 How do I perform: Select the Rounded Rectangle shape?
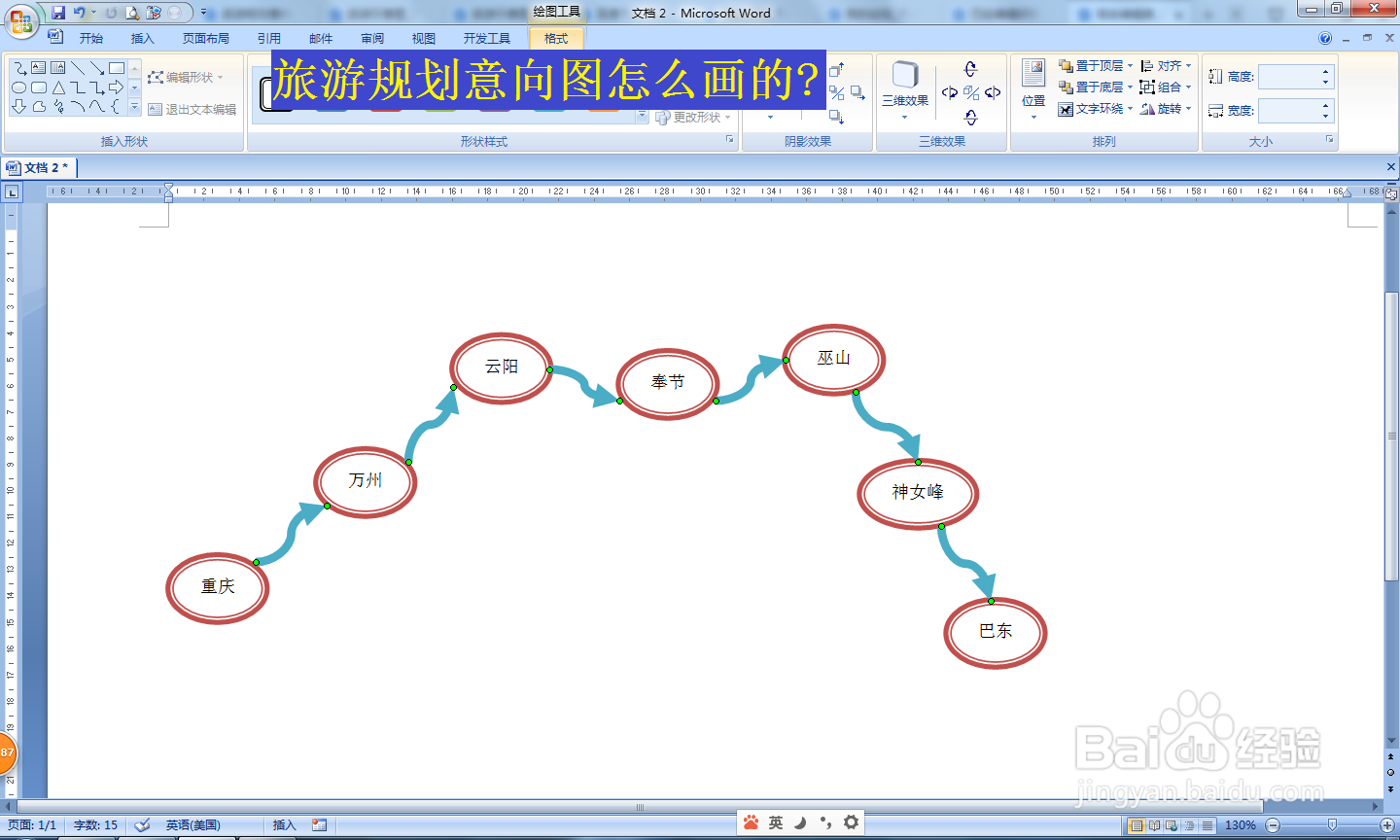point(38,87)
